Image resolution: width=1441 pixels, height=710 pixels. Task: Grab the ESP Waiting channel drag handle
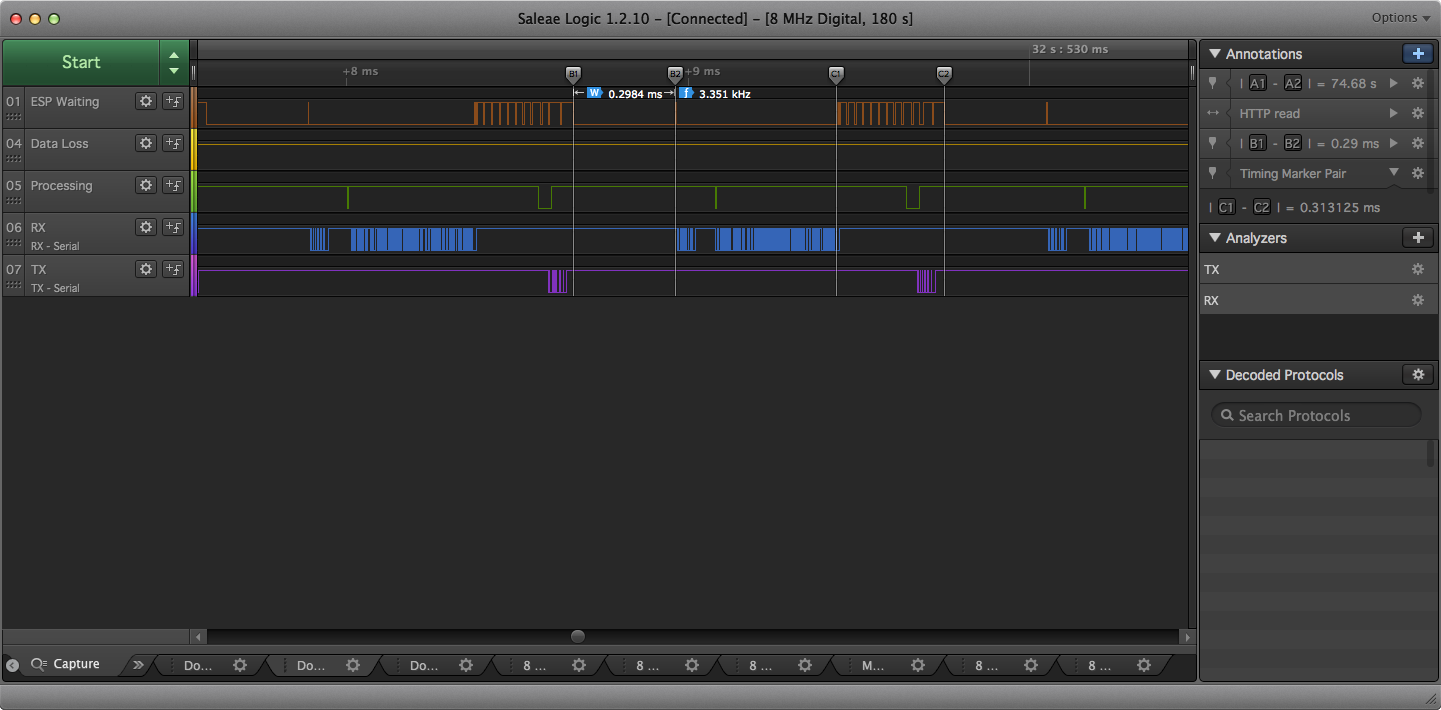13,116
